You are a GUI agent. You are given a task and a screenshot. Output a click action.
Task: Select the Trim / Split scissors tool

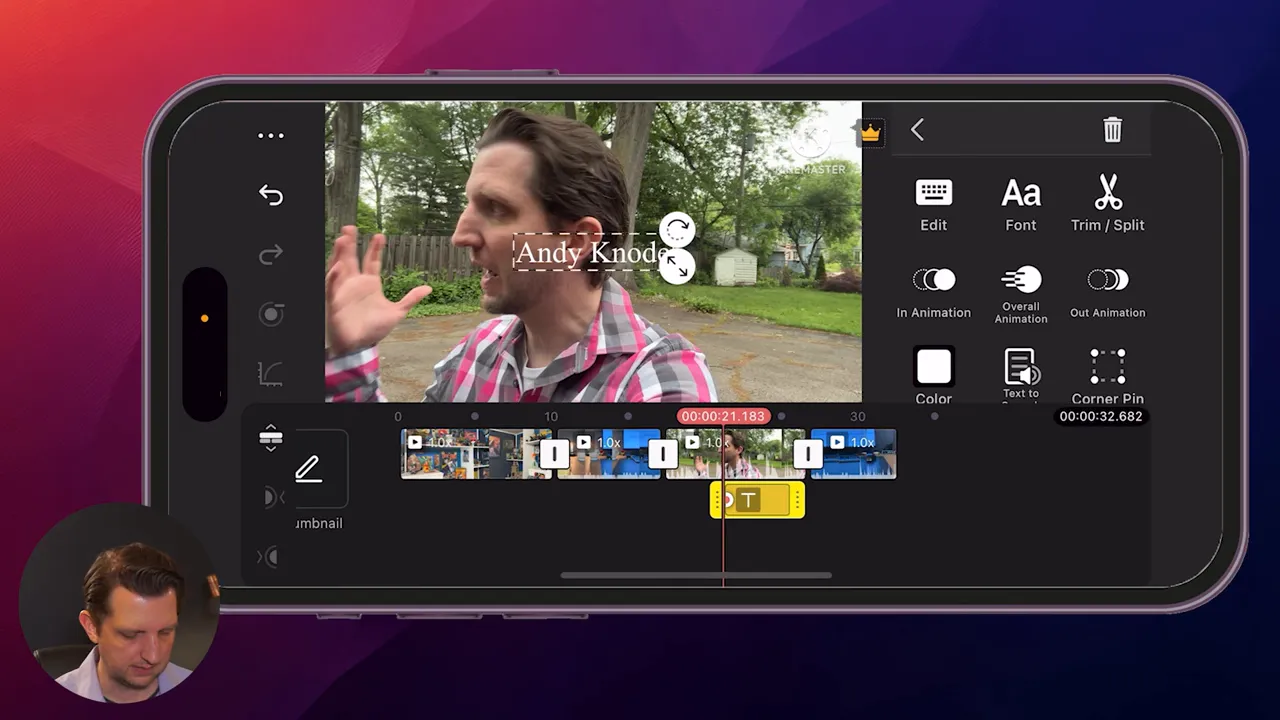tap(1107, 204)
